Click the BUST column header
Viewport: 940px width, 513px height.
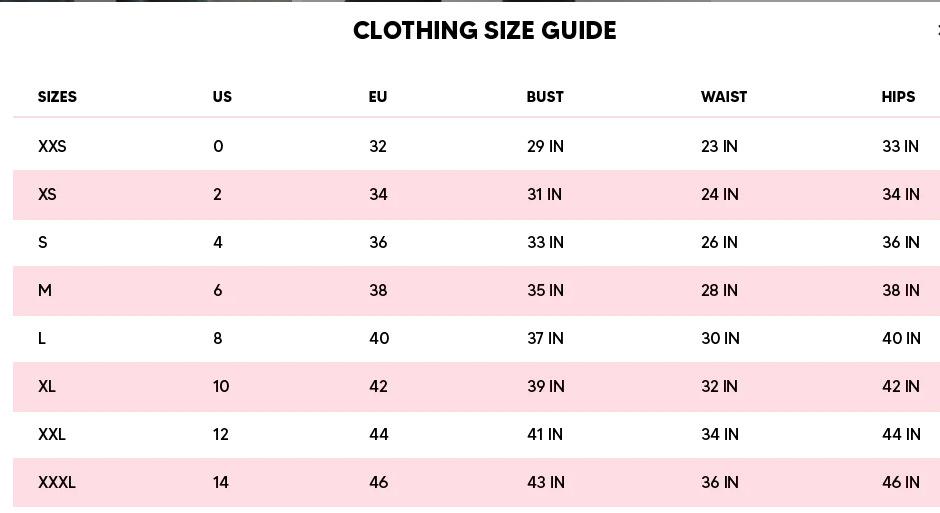pyautogui.click(x=545, y=97)
